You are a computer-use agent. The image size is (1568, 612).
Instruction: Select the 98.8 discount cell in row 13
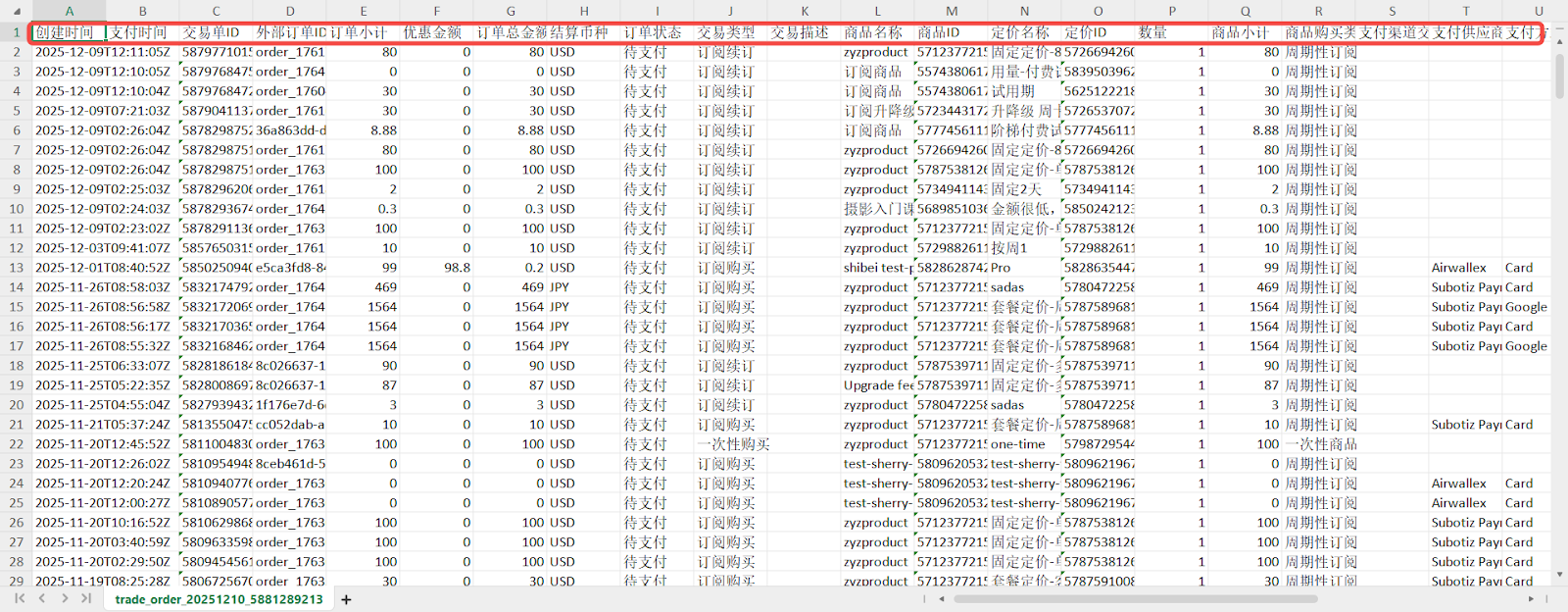point(436,268)
